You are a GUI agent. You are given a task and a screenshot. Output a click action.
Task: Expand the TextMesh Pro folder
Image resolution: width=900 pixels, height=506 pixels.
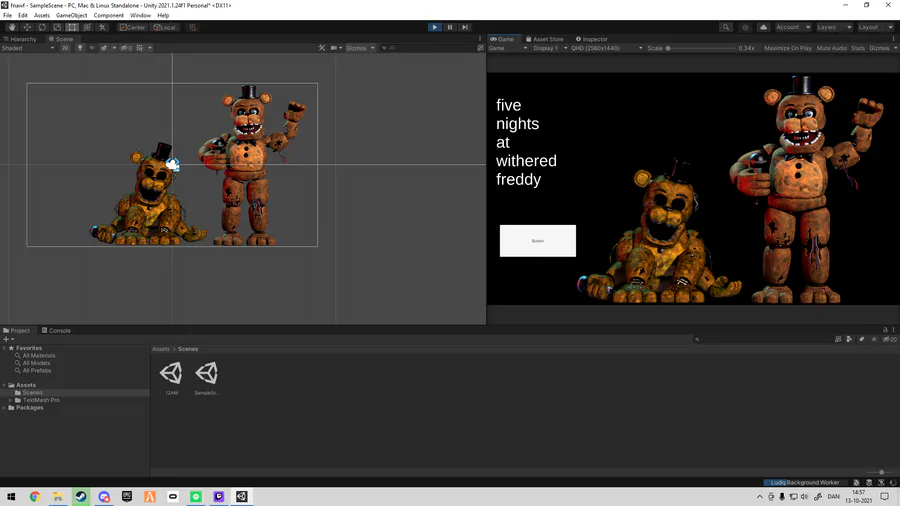click(x=10, y=400)
